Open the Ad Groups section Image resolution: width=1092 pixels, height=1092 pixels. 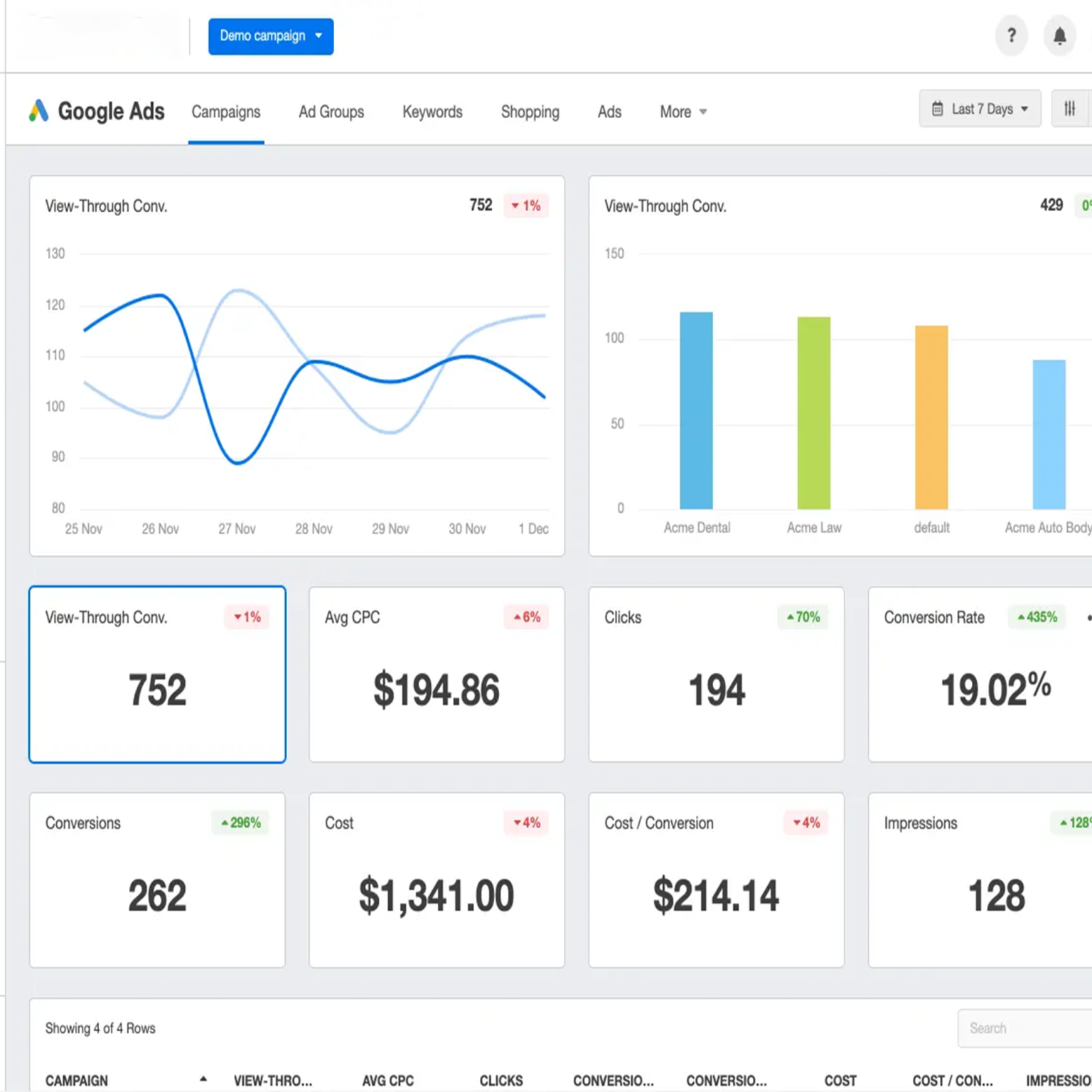(331, 112)
